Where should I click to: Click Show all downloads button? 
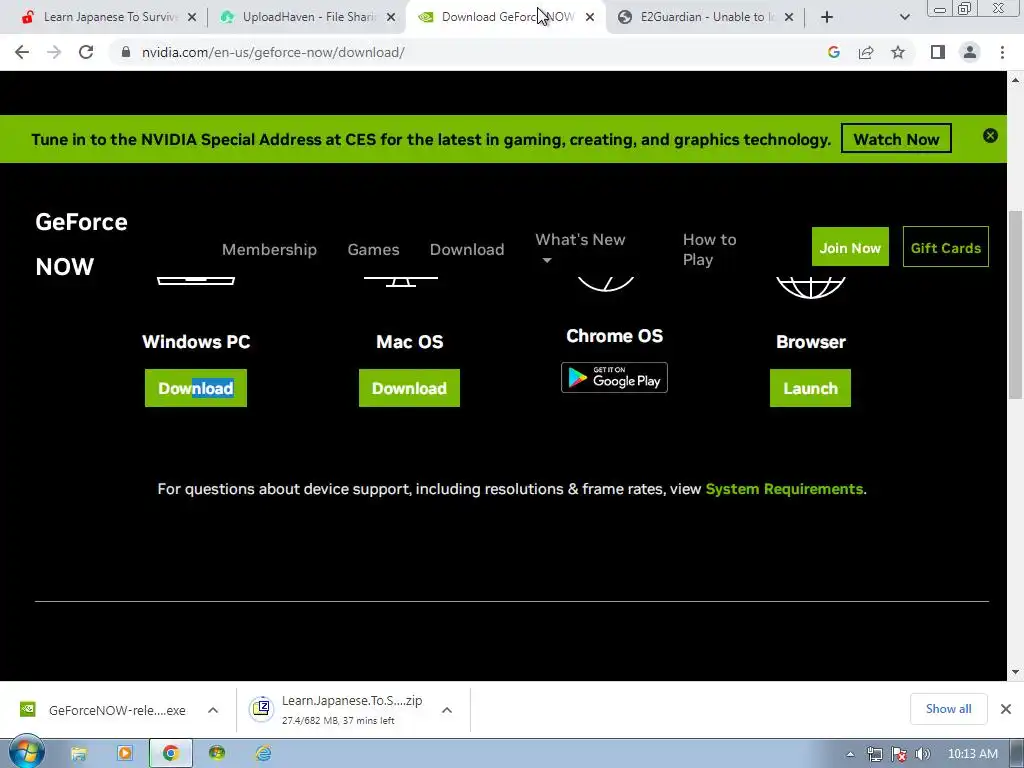pyautogui.click(x=948, y=709)
